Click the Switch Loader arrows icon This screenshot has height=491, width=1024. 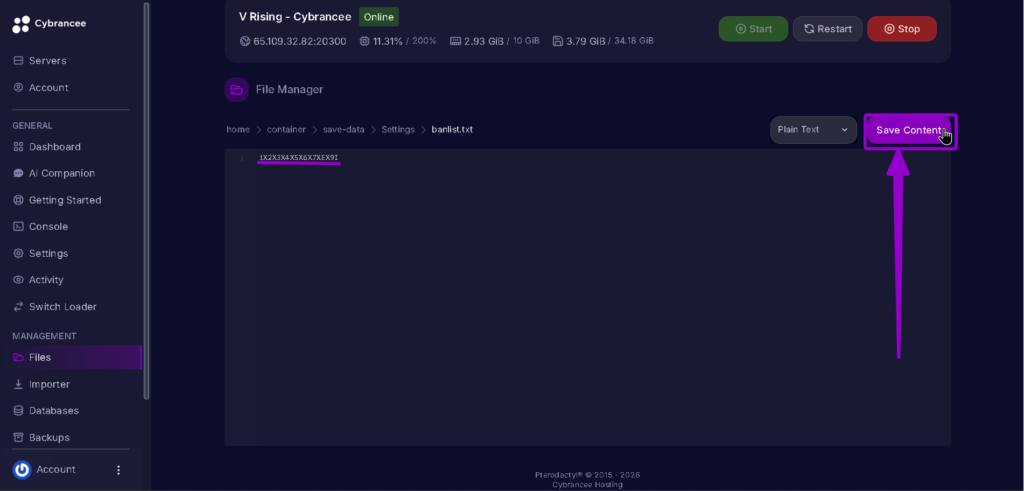[18, 307]
